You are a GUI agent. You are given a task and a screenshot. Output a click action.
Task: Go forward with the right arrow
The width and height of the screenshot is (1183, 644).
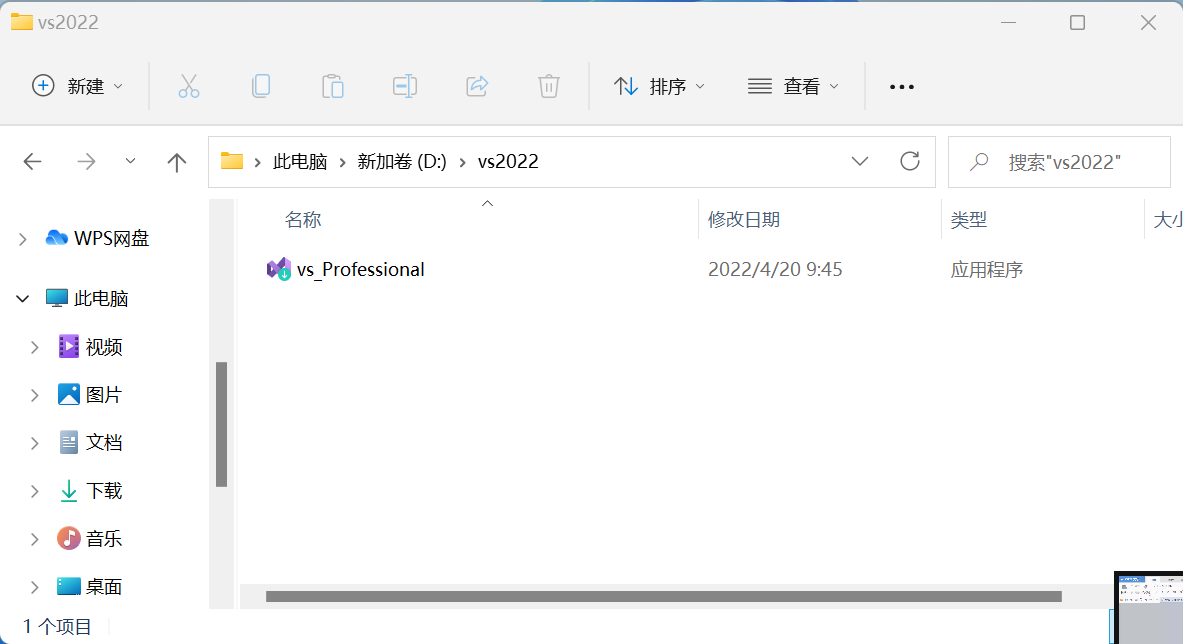(x=87, y=161)
